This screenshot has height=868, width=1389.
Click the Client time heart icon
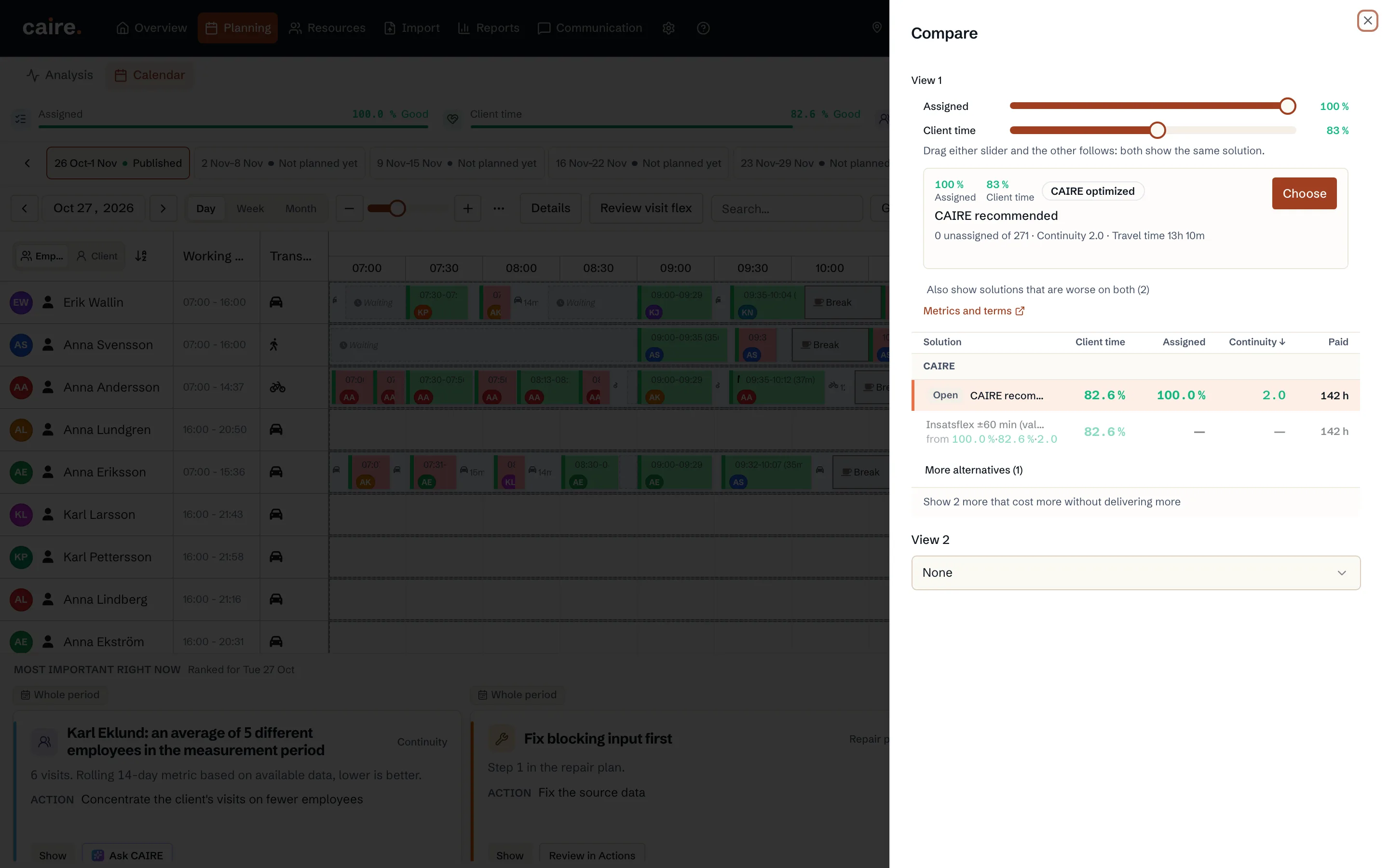tap(453, 119)
